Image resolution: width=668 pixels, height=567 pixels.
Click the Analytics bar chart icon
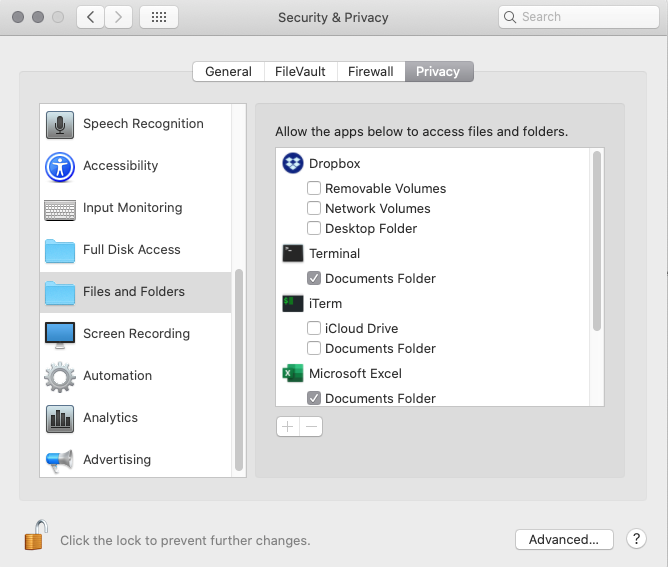60,419
